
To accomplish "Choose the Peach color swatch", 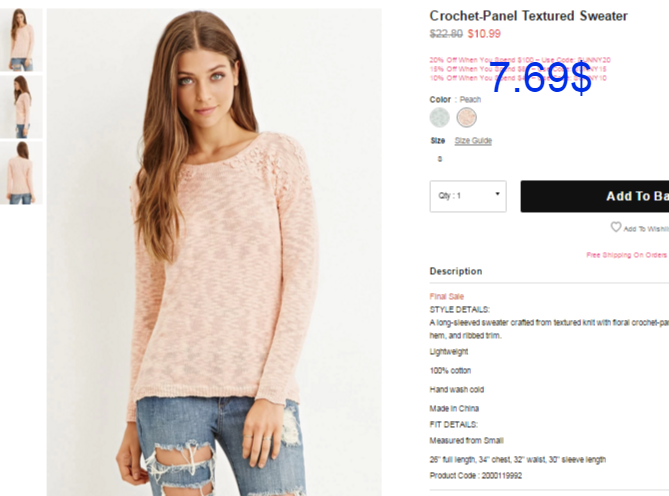I will (x=466, y=117).
